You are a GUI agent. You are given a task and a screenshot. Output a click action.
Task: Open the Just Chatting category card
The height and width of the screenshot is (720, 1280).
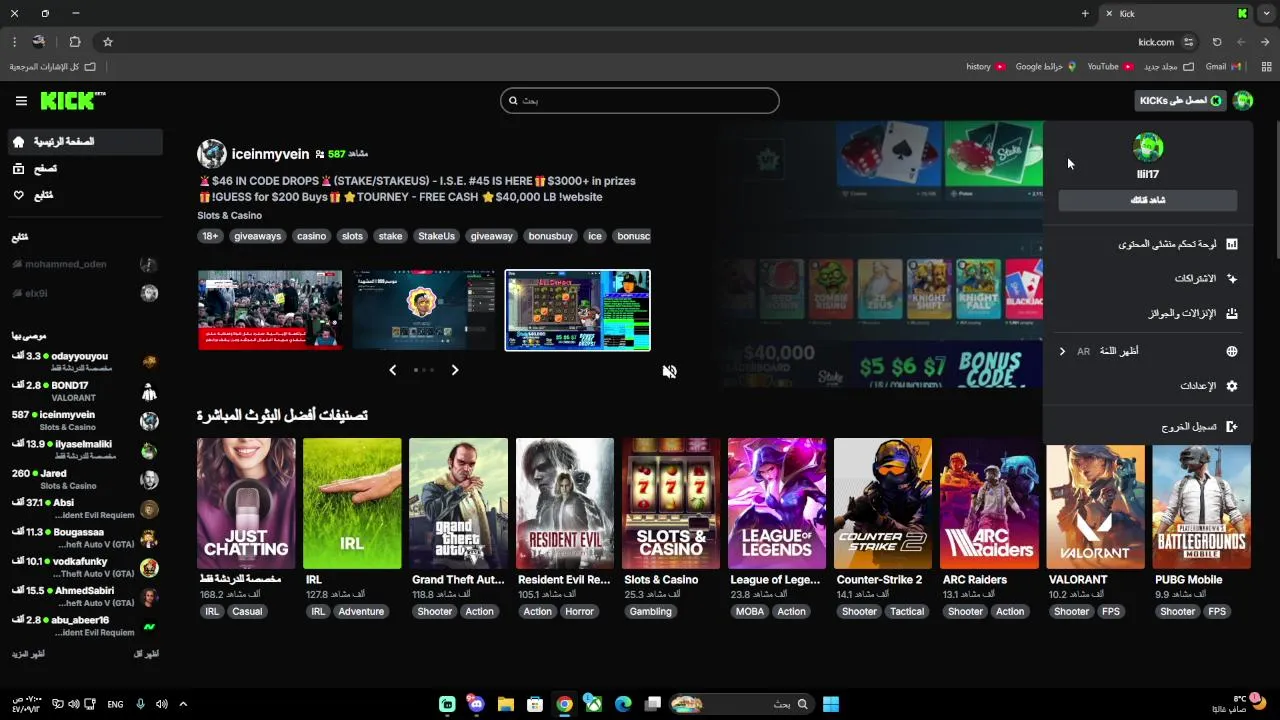click(246, 503)
